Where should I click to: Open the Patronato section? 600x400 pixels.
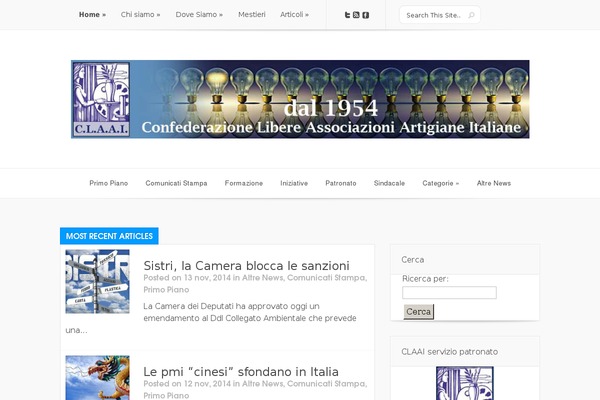[341, 183]
